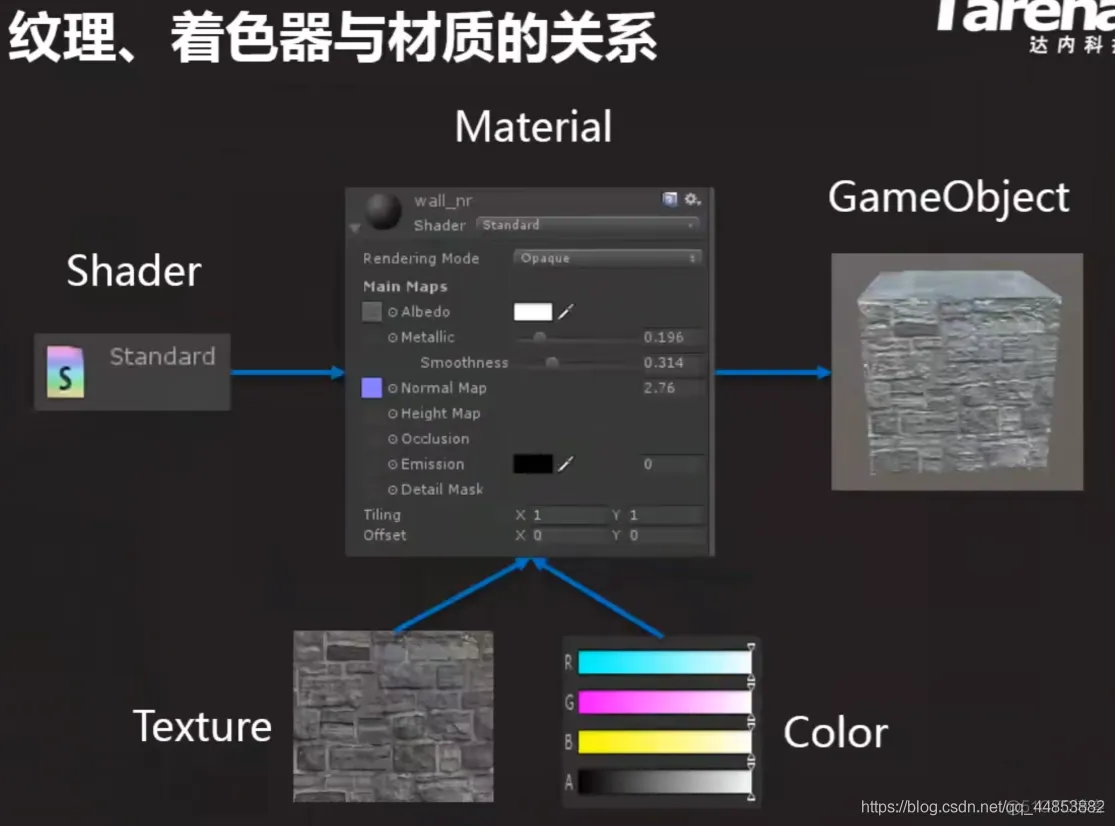Open the Rendering Mode Opaque dropdown
This screenshot has height=826, width=1115.
(x=608, y=258)
